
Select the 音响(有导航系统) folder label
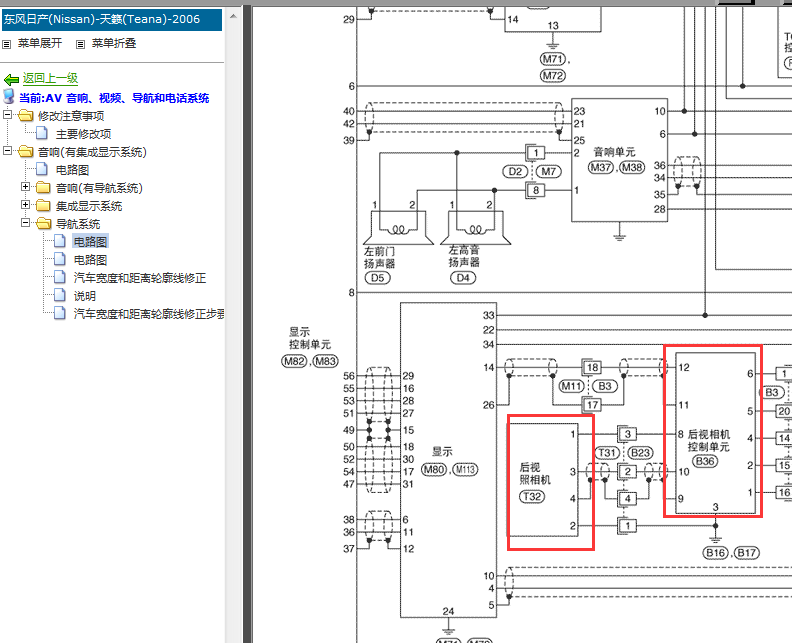(99, 188)
